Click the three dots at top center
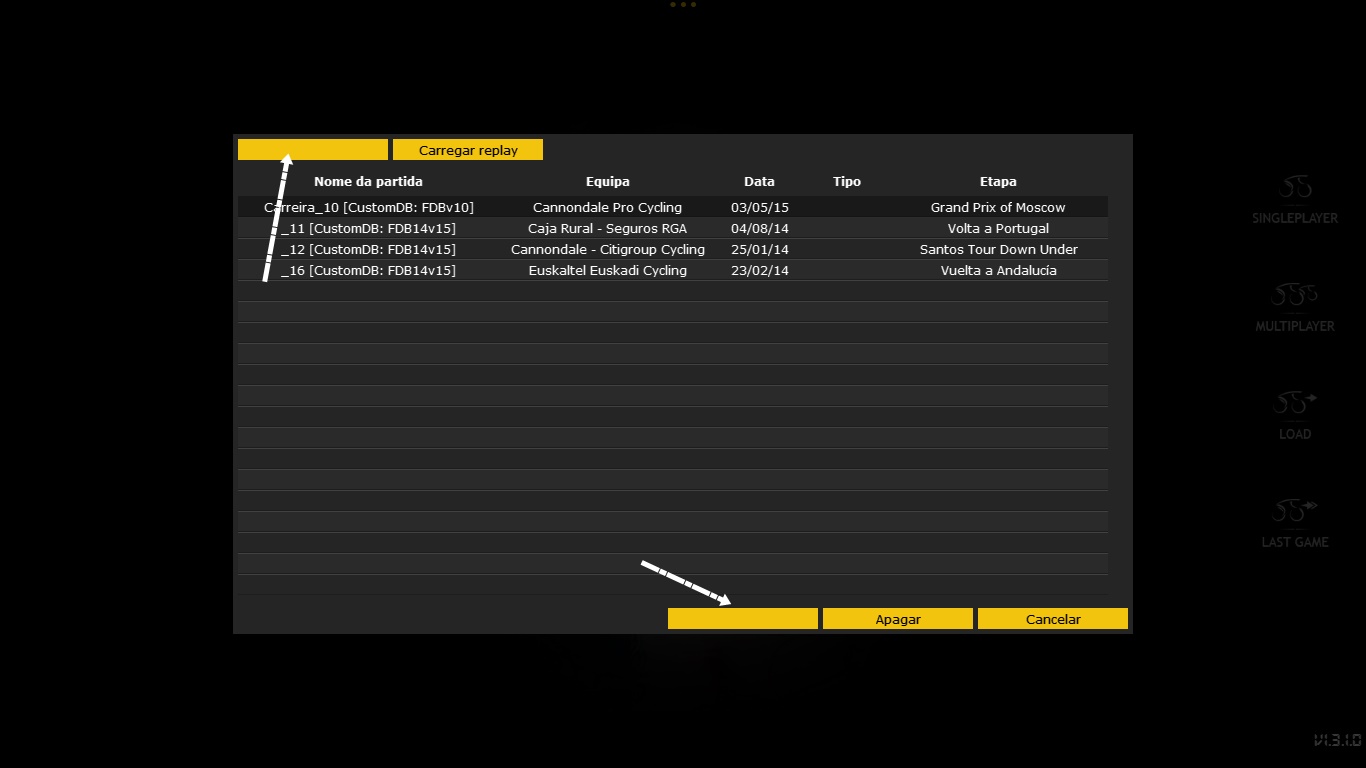The width and height of the screenshot is (1366, 768). click(x=683, y=5)
